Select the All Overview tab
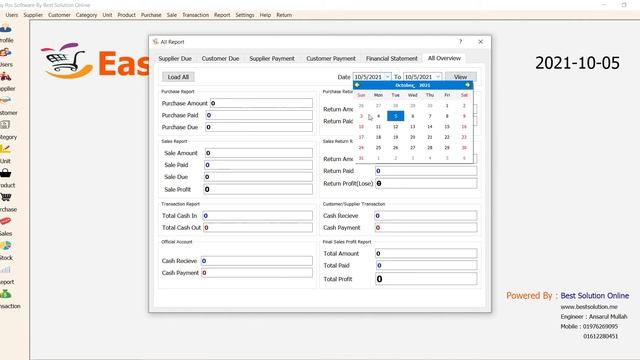Image resolution: width=640 pixels, height=360 pixels. coord(444,58)
